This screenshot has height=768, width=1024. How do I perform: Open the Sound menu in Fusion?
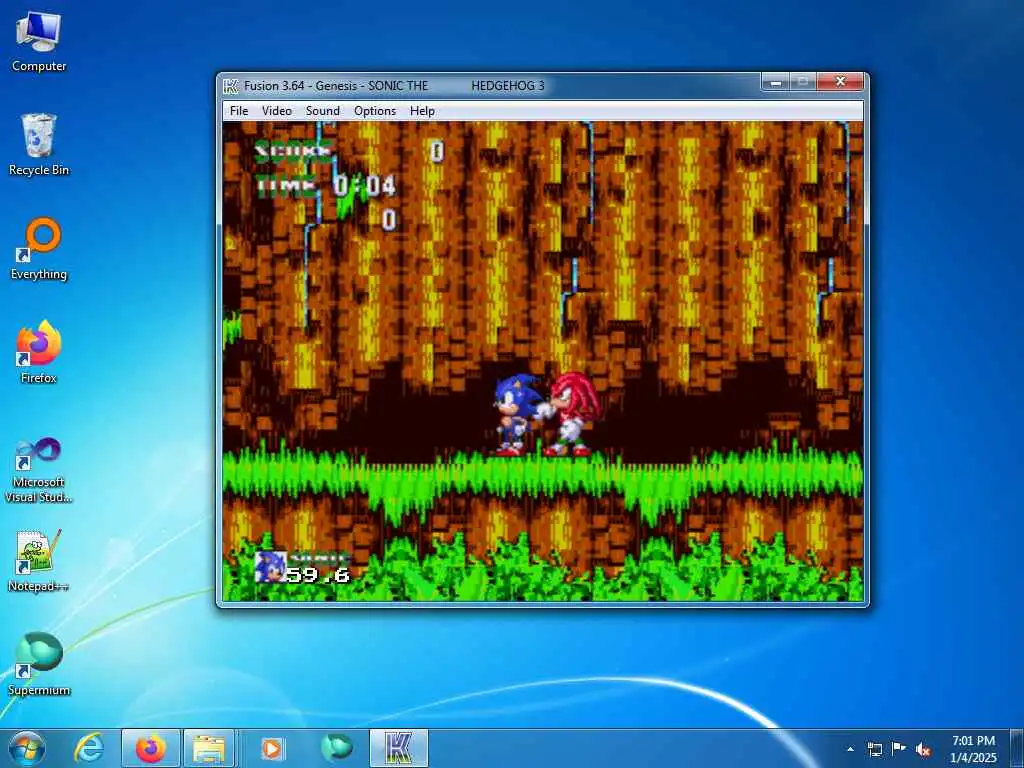click(x=323, y=111)
